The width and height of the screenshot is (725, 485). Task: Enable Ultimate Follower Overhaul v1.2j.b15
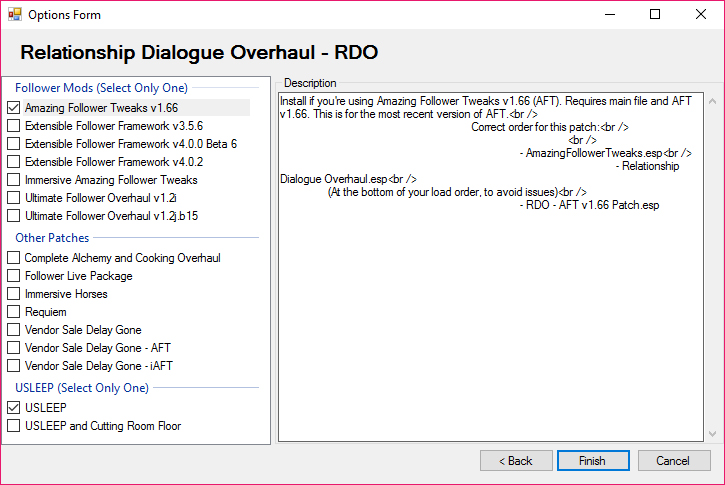pos(14,216)
